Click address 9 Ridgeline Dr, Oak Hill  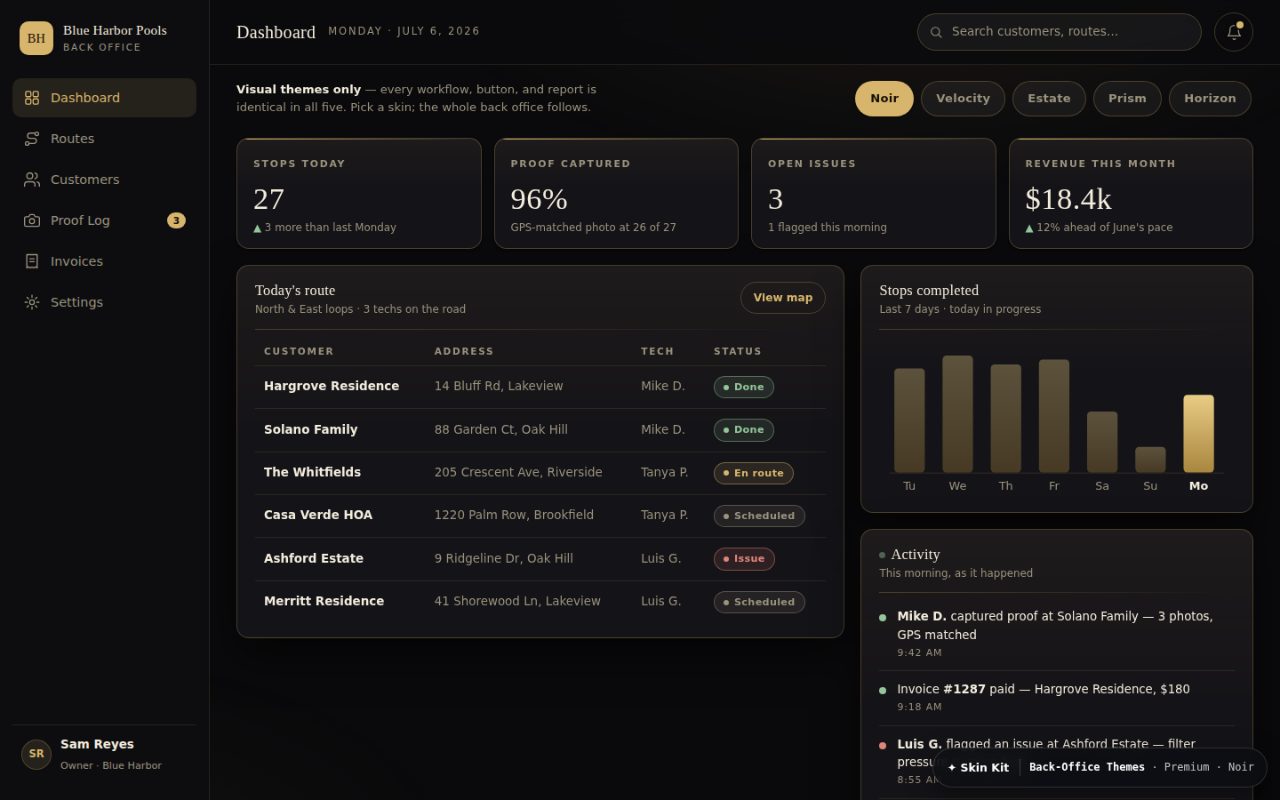pyautogui.click(x=504, y=558)
